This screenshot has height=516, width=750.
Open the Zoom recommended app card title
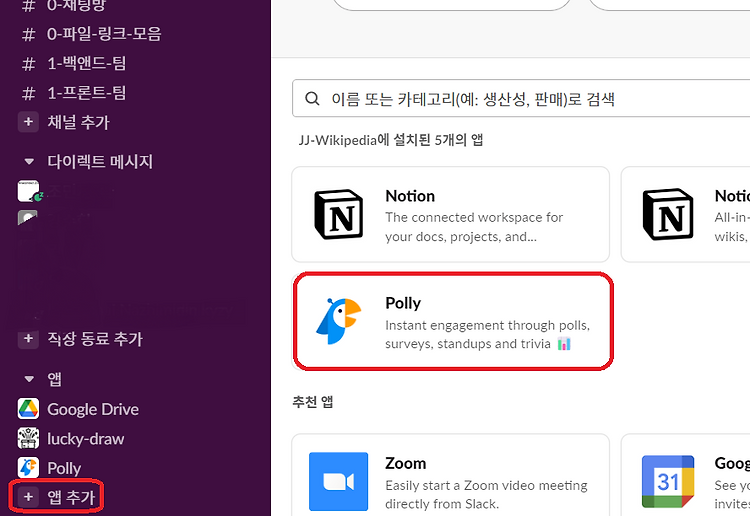pyautogui.click(x=406, y=463)
